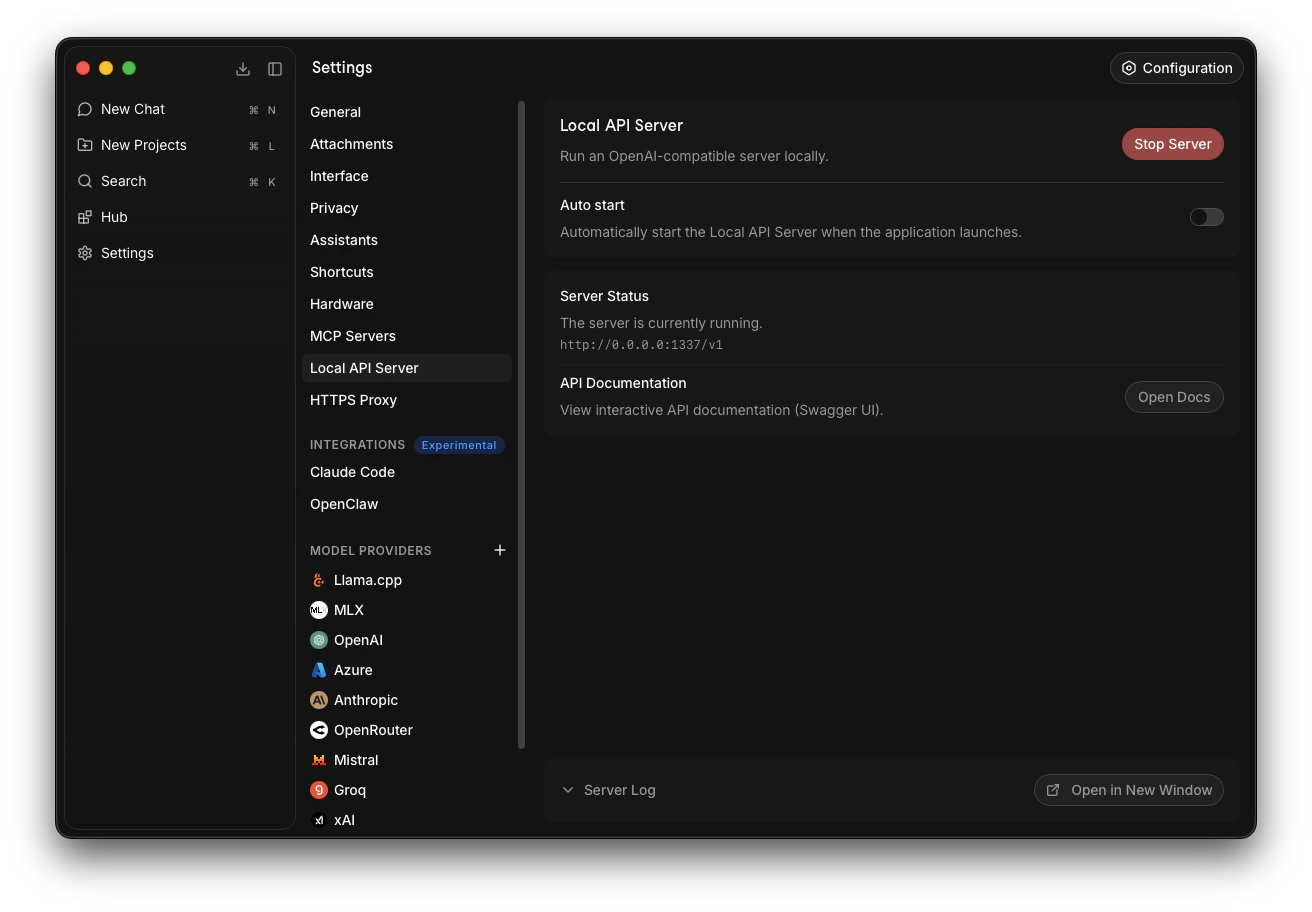Screen dimensions: 1312x912
Task: Open Shortcuts settings
Action: pyautogui.click(x=407, y=272)
